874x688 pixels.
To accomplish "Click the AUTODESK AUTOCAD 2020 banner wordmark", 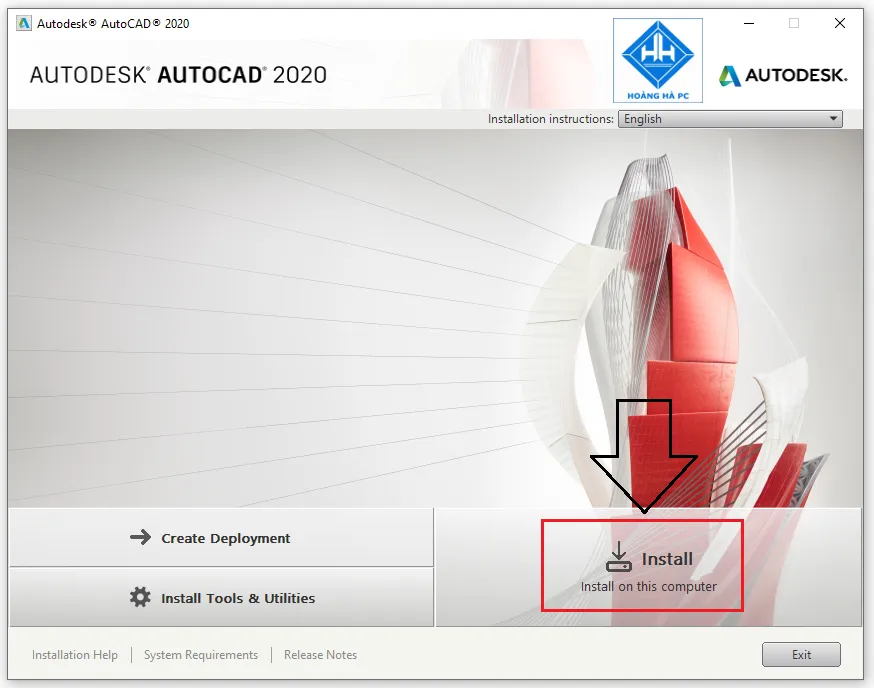I will (176, 75).
